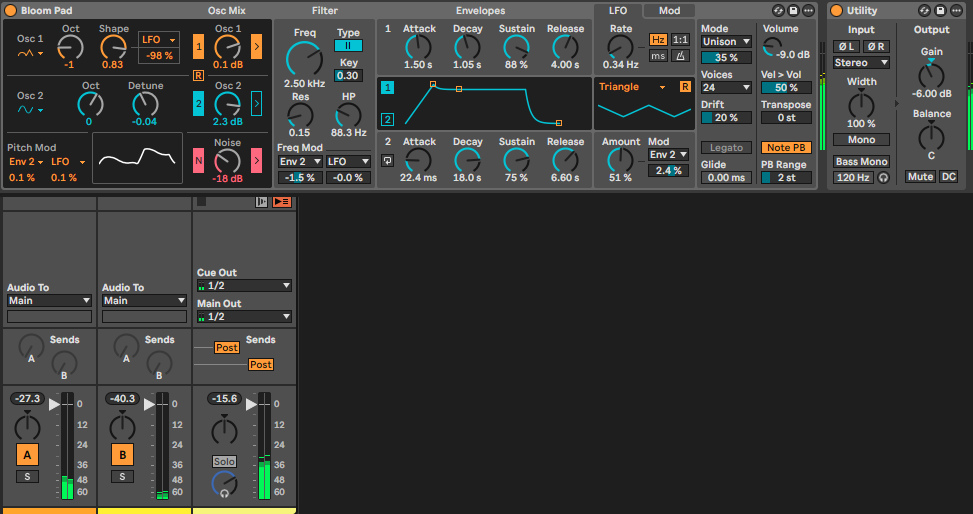
Task: Toggle the Bloom Pad device activator
Action: [11, 11]
